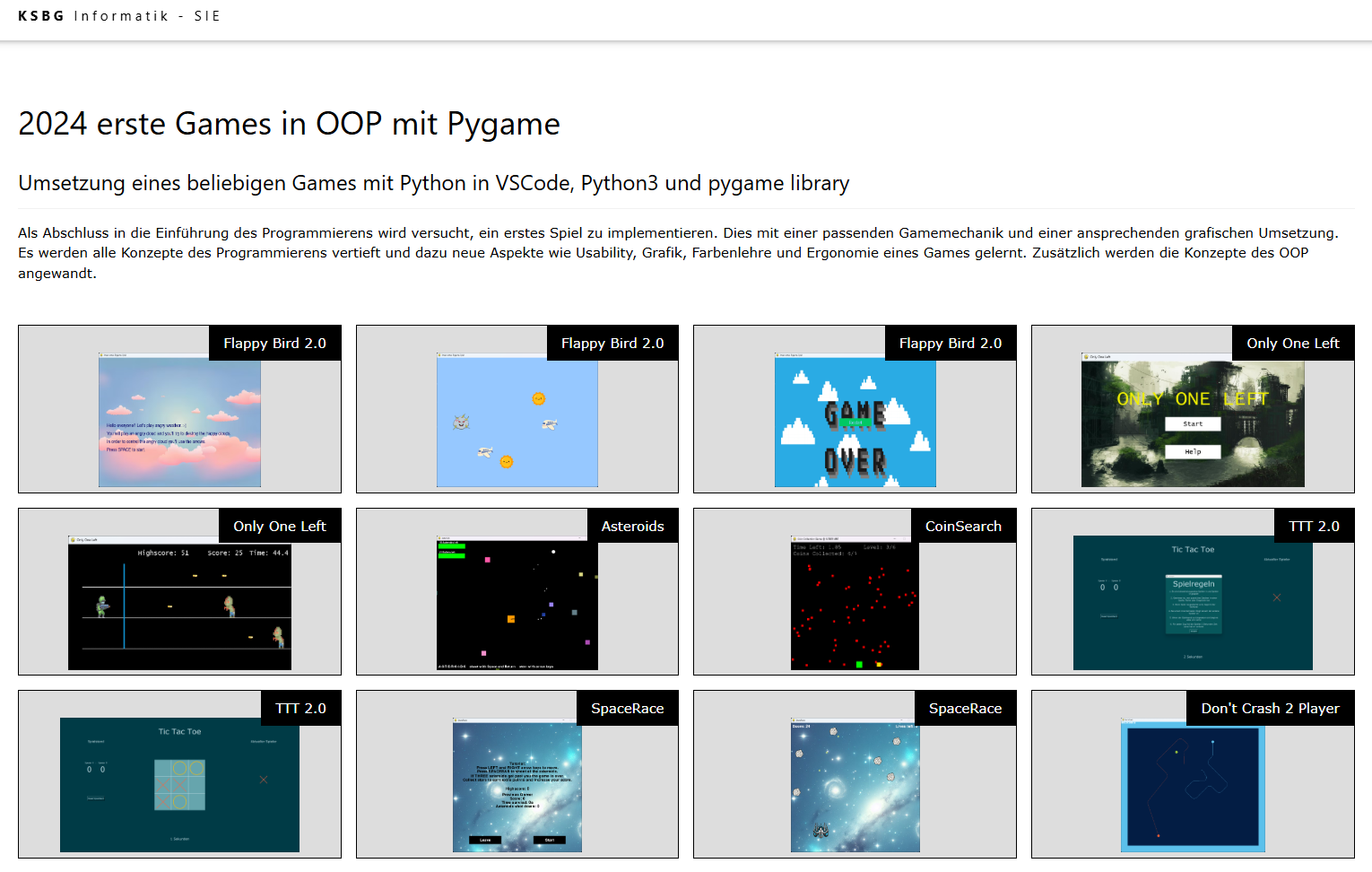
Task: Open the Don't Crash 2 Player thumbnail
Action: click(1193, 774)
